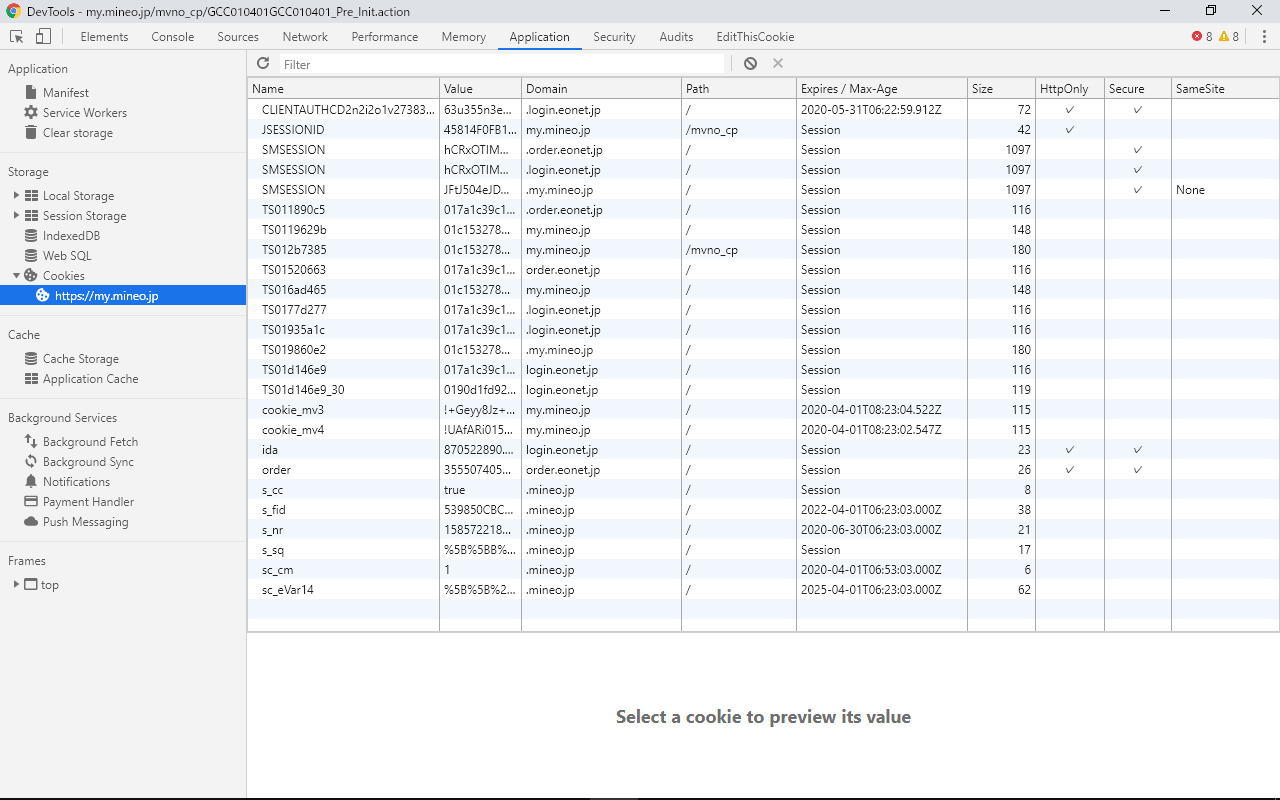1280x800 pixels.
Task: Toggle the device toolbar icon
Action: pyautogui.click(x=43, y=37)
